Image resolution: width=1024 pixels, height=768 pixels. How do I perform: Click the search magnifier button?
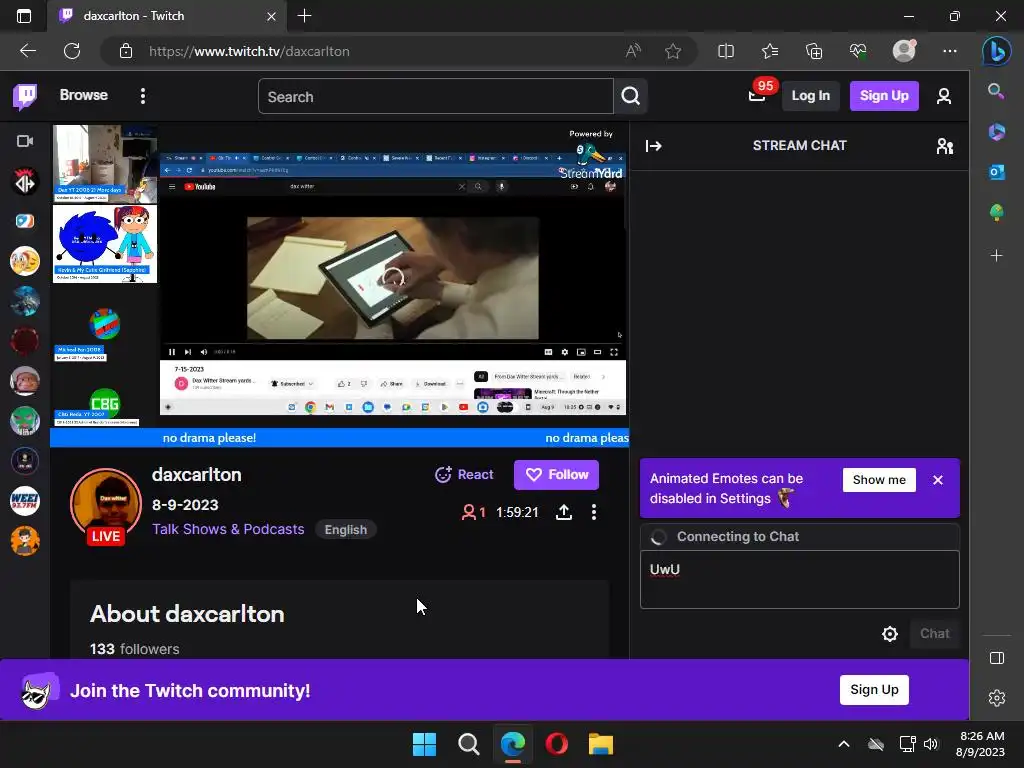630,97
